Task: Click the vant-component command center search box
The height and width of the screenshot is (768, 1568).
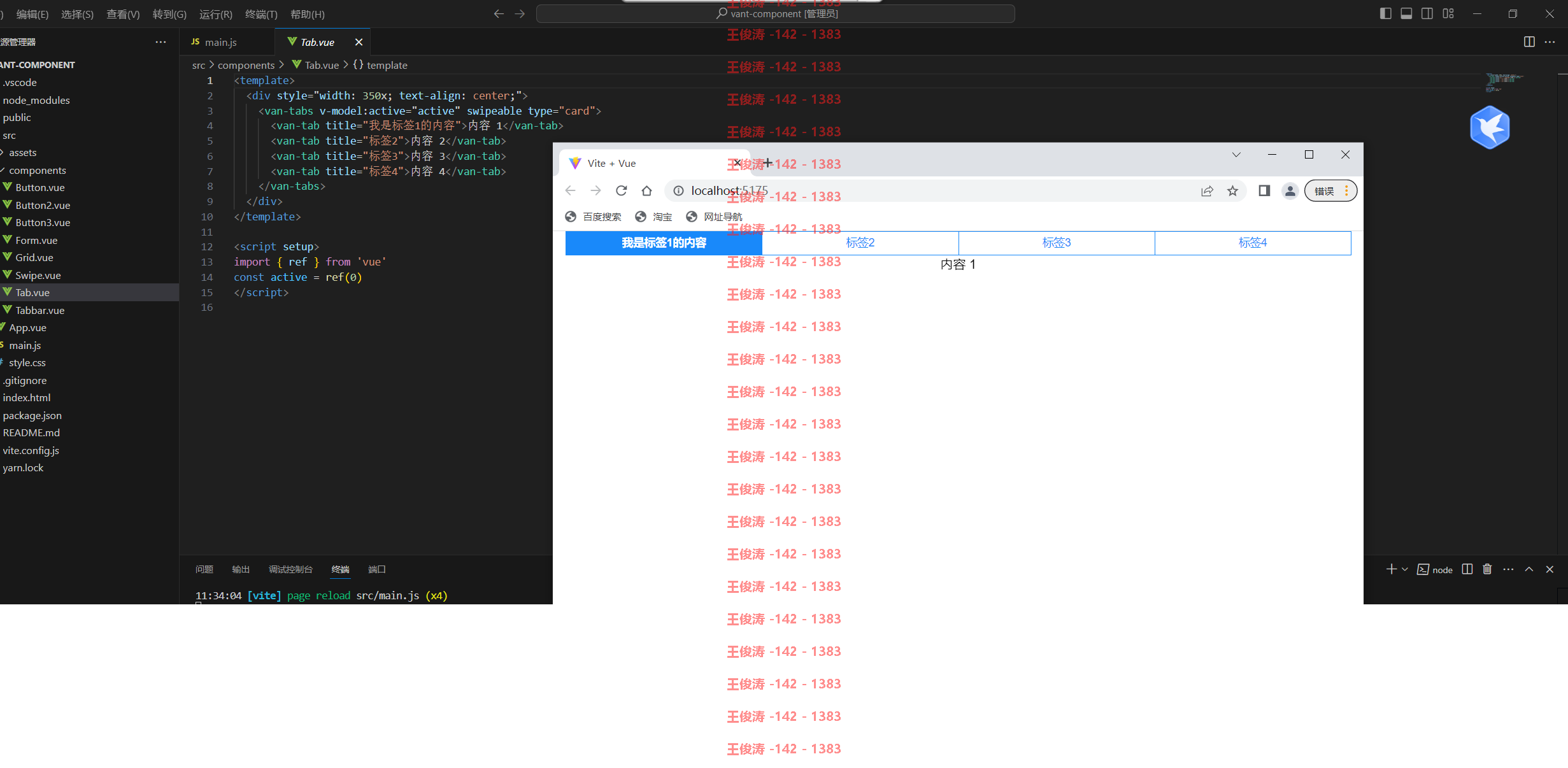Action: [775, 13]
